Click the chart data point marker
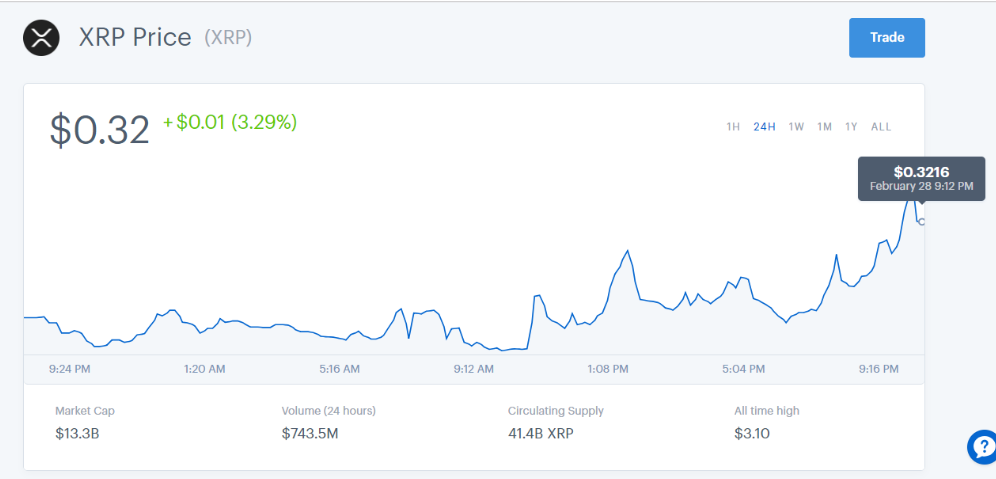 pyautogui.click(x=922, y=222)
